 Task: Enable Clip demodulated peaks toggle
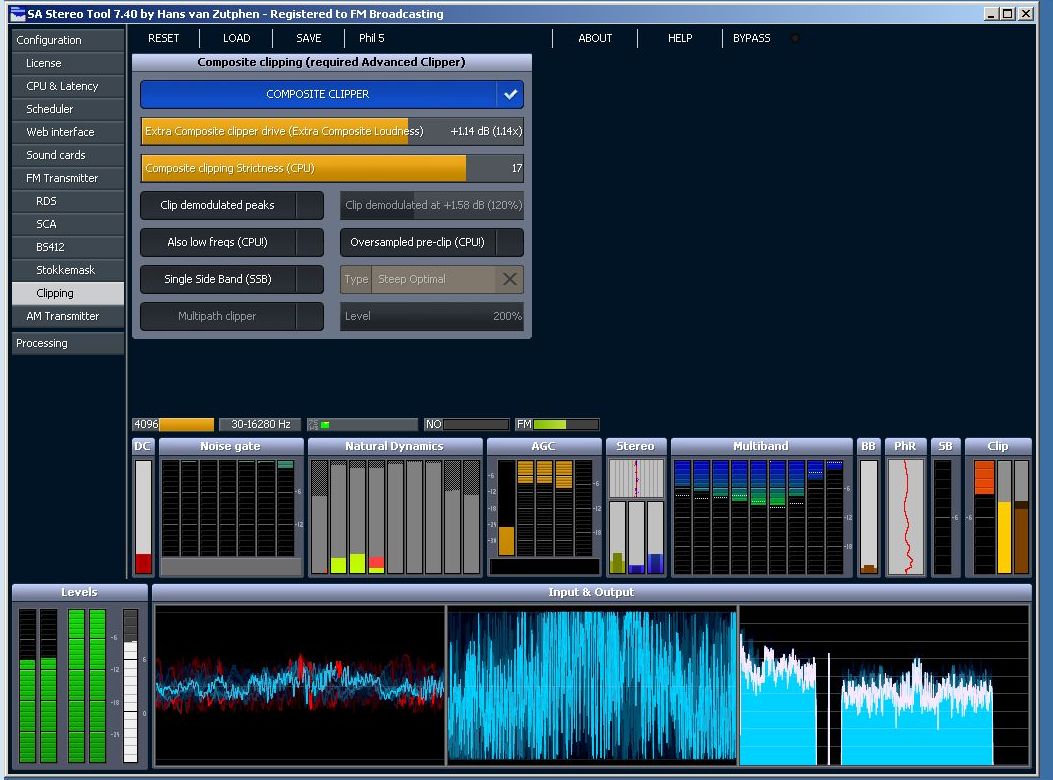pos(232,205)
